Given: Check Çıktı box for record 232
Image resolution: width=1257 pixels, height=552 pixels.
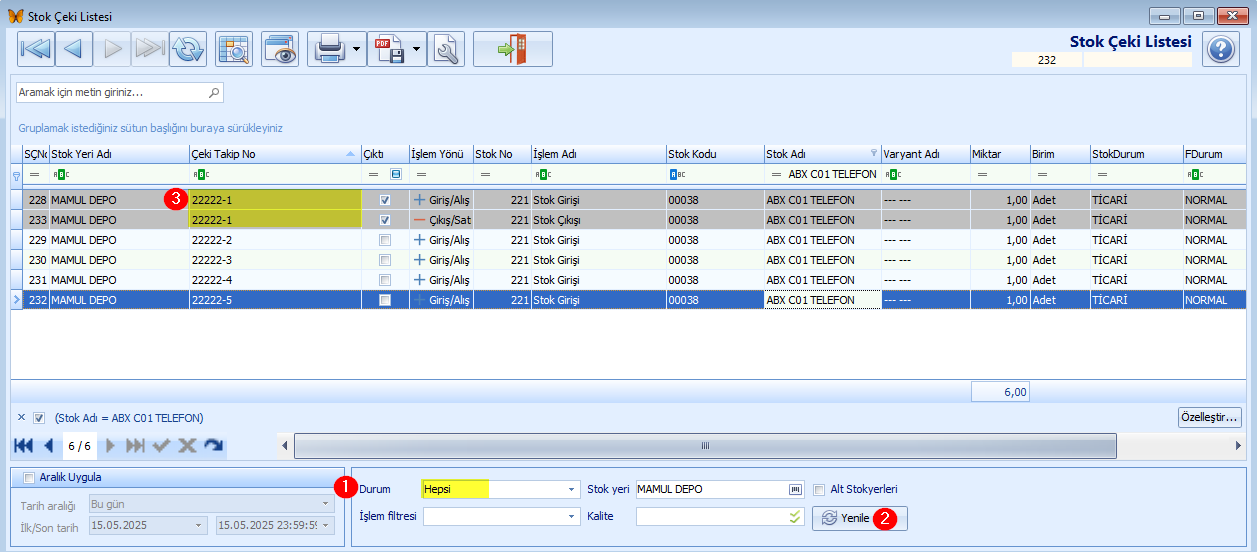Looking at the screenshot, I should pos(385,300).
